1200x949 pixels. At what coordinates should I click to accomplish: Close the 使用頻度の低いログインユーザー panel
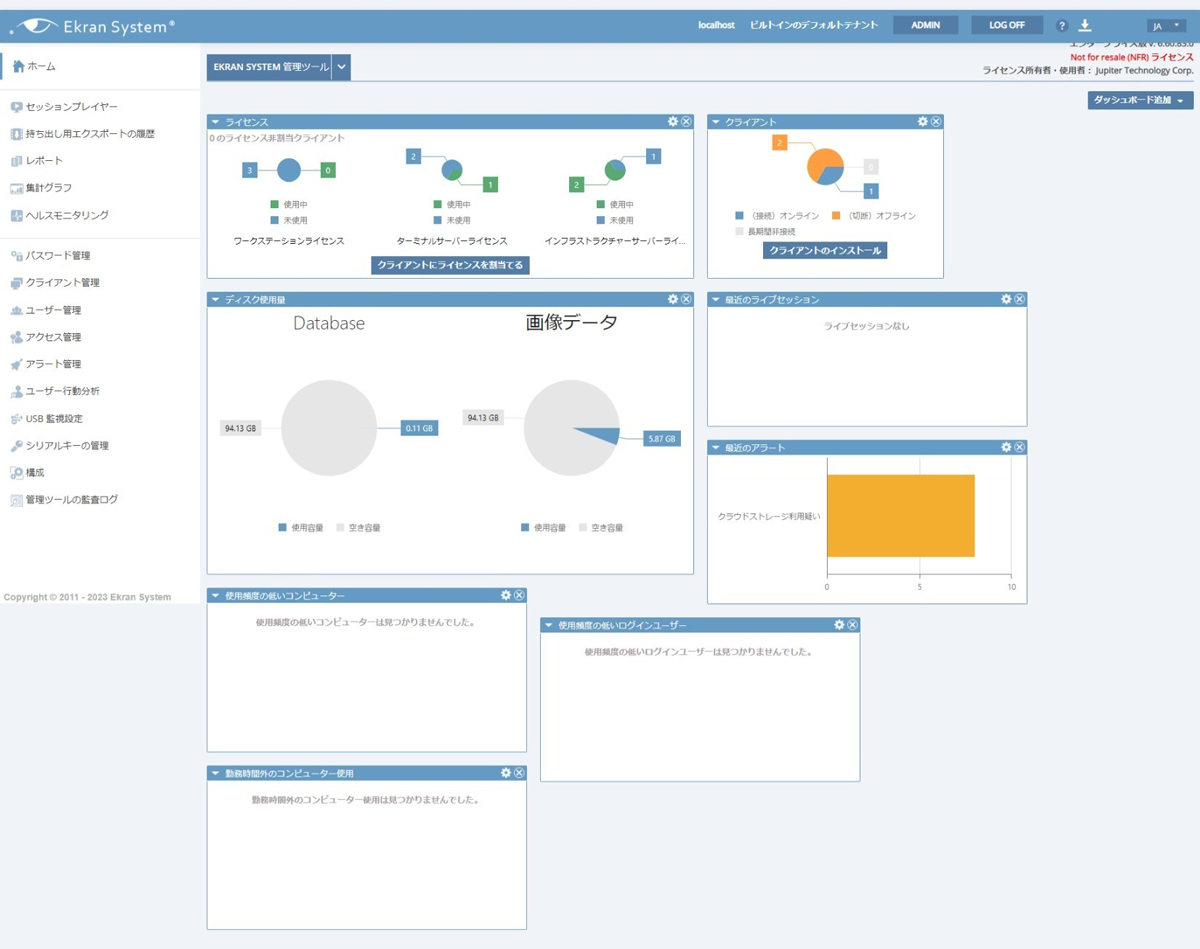853,625
